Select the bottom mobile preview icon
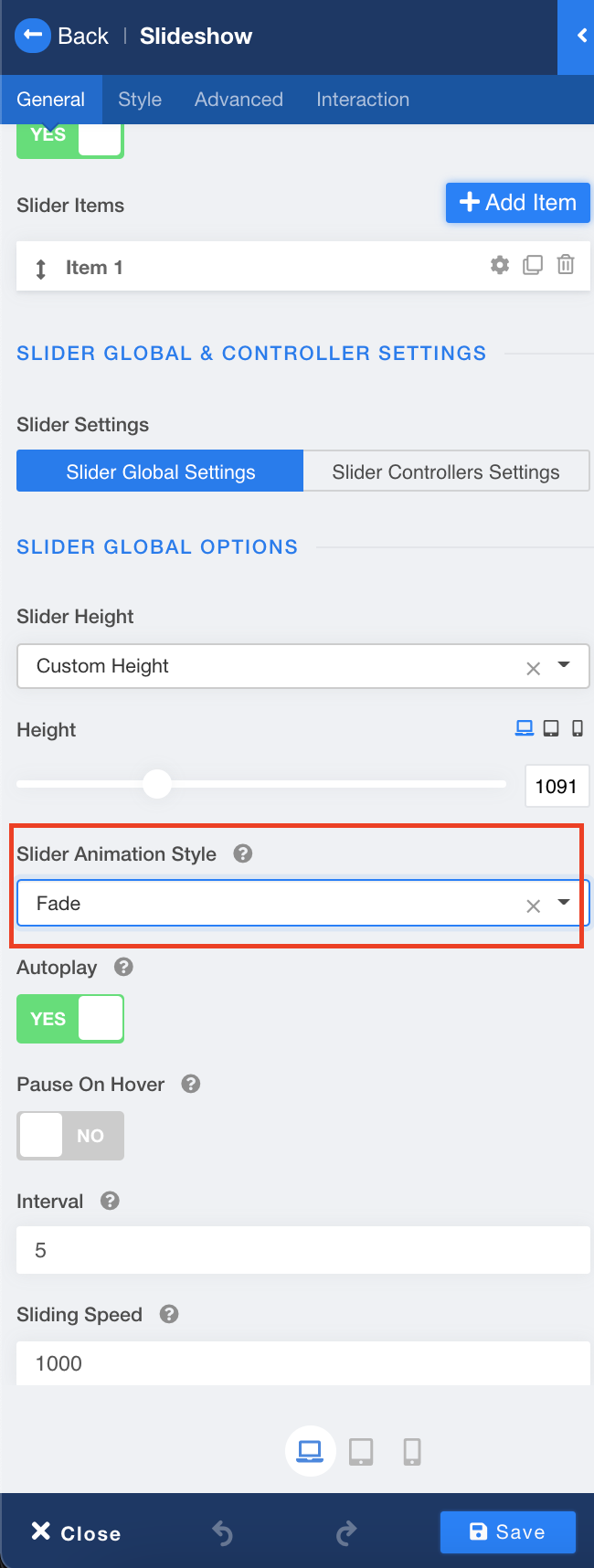The height and width of the screenshot is (1568, 594). click(412, 1451)
